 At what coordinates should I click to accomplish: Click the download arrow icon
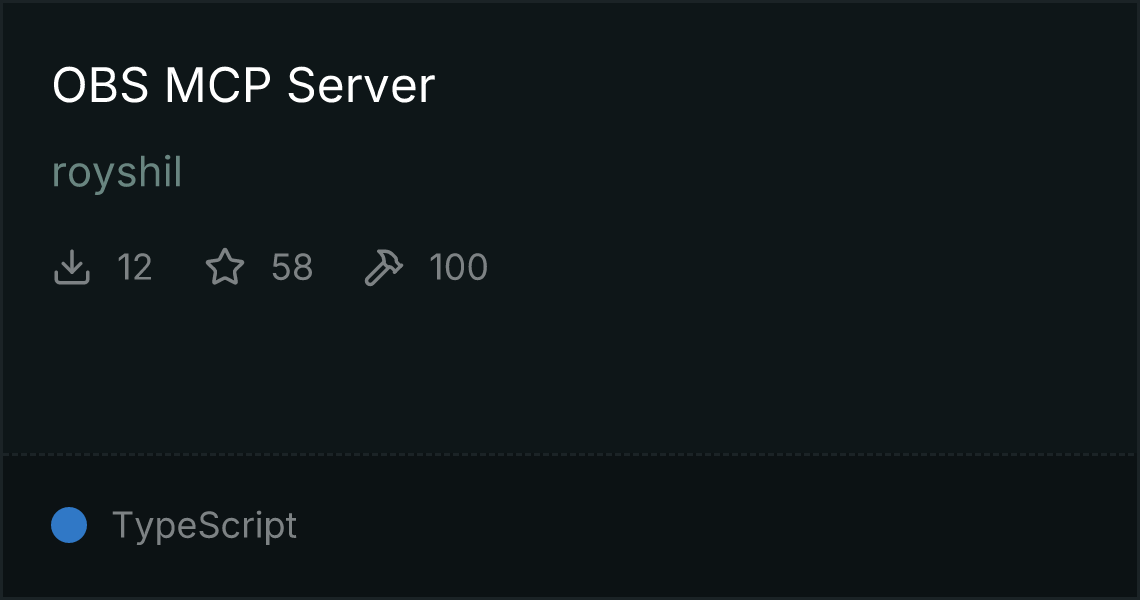(71, 267)
